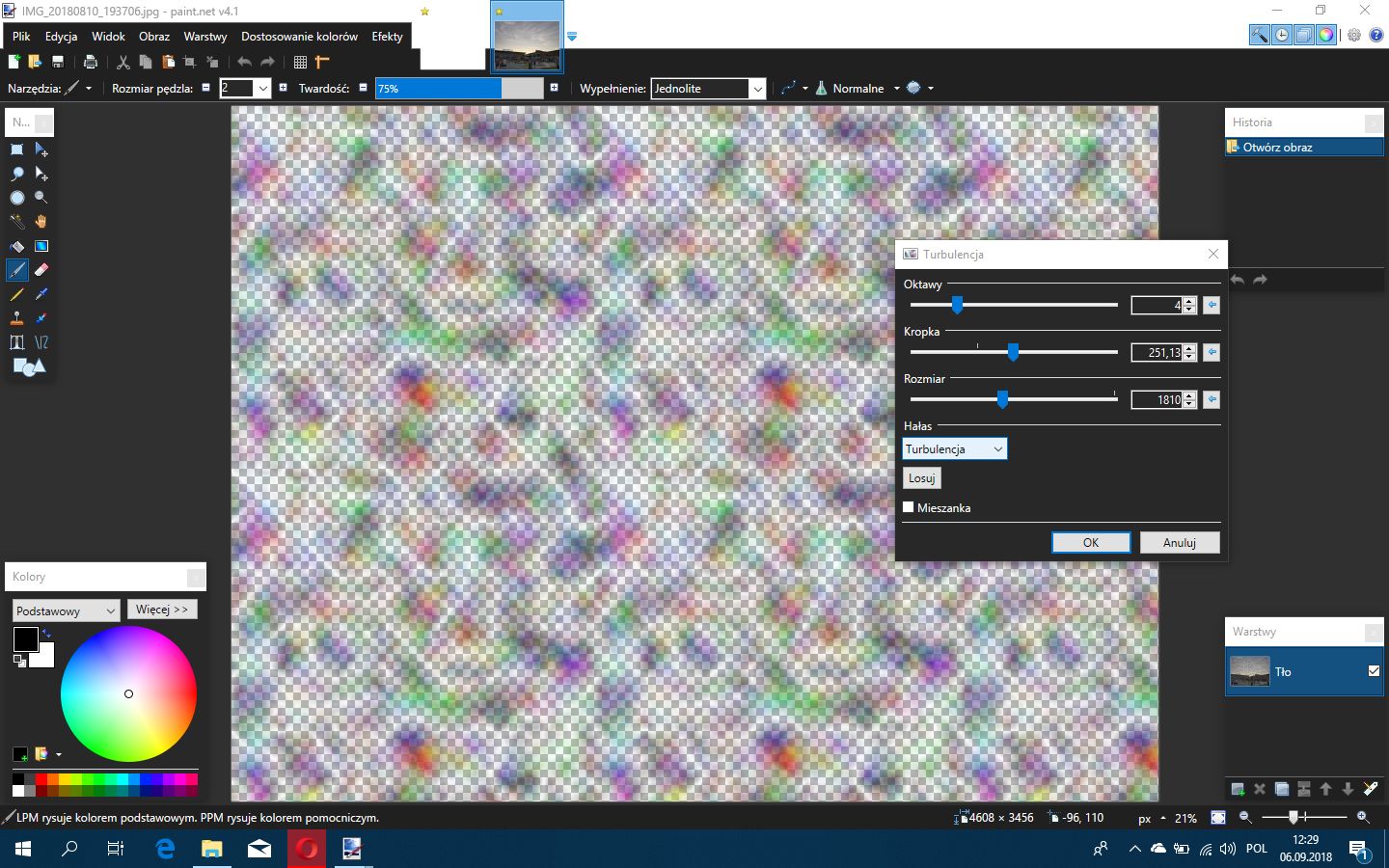Open the Hałas Turbulencja dropdown
The height and width of the screenshot is (868, 1389).
954,448
